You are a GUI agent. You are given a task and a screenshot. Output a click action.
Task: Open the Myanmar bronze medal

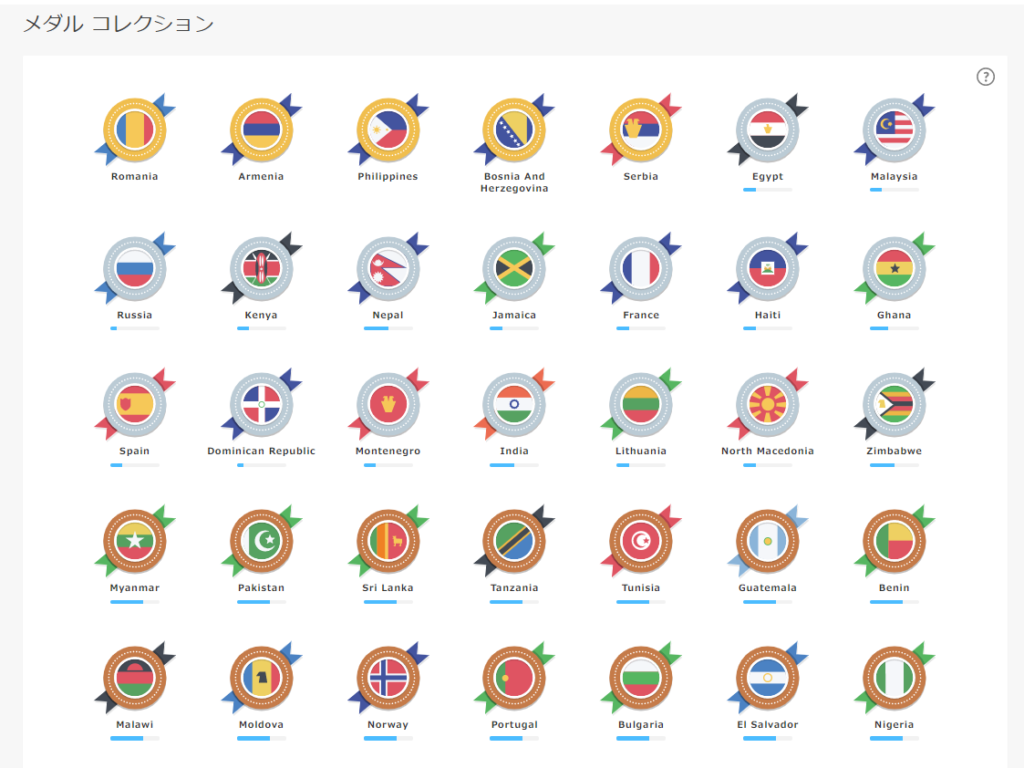coord(135,541)
